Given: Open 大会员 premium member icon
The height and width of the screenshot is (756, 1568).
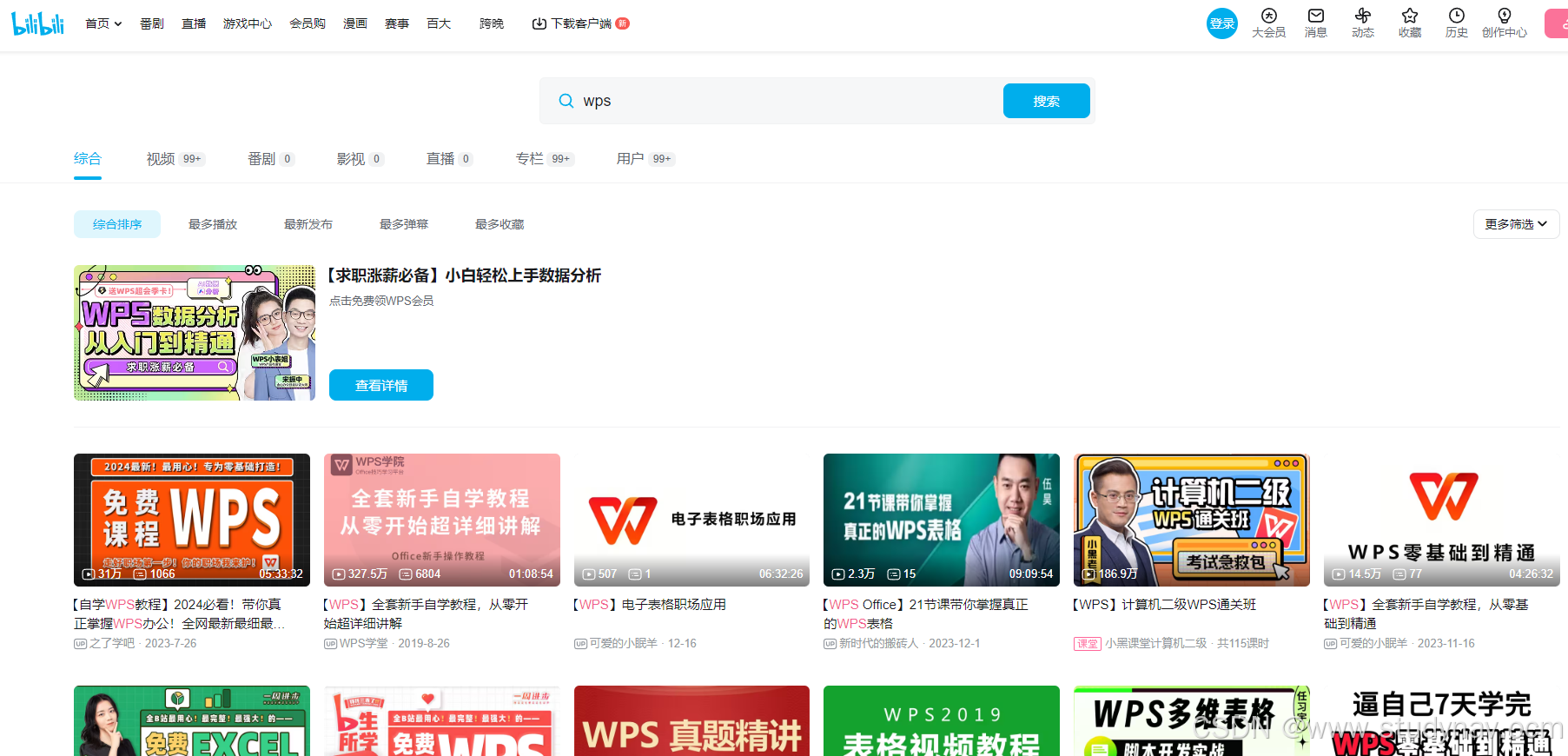Looking at the screenshot, I should pos(1268,23).
